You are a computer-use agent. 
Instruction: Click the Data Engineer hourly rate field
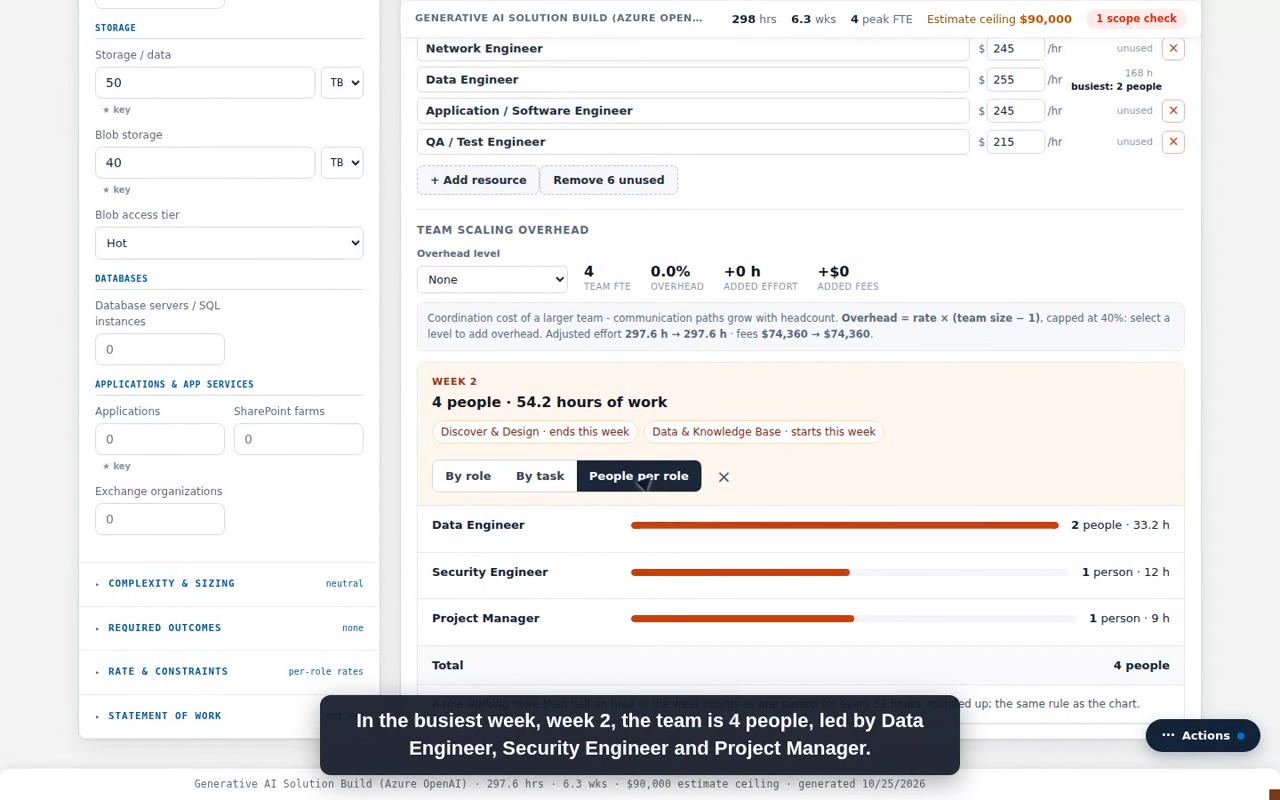(x=1016, y=80)
